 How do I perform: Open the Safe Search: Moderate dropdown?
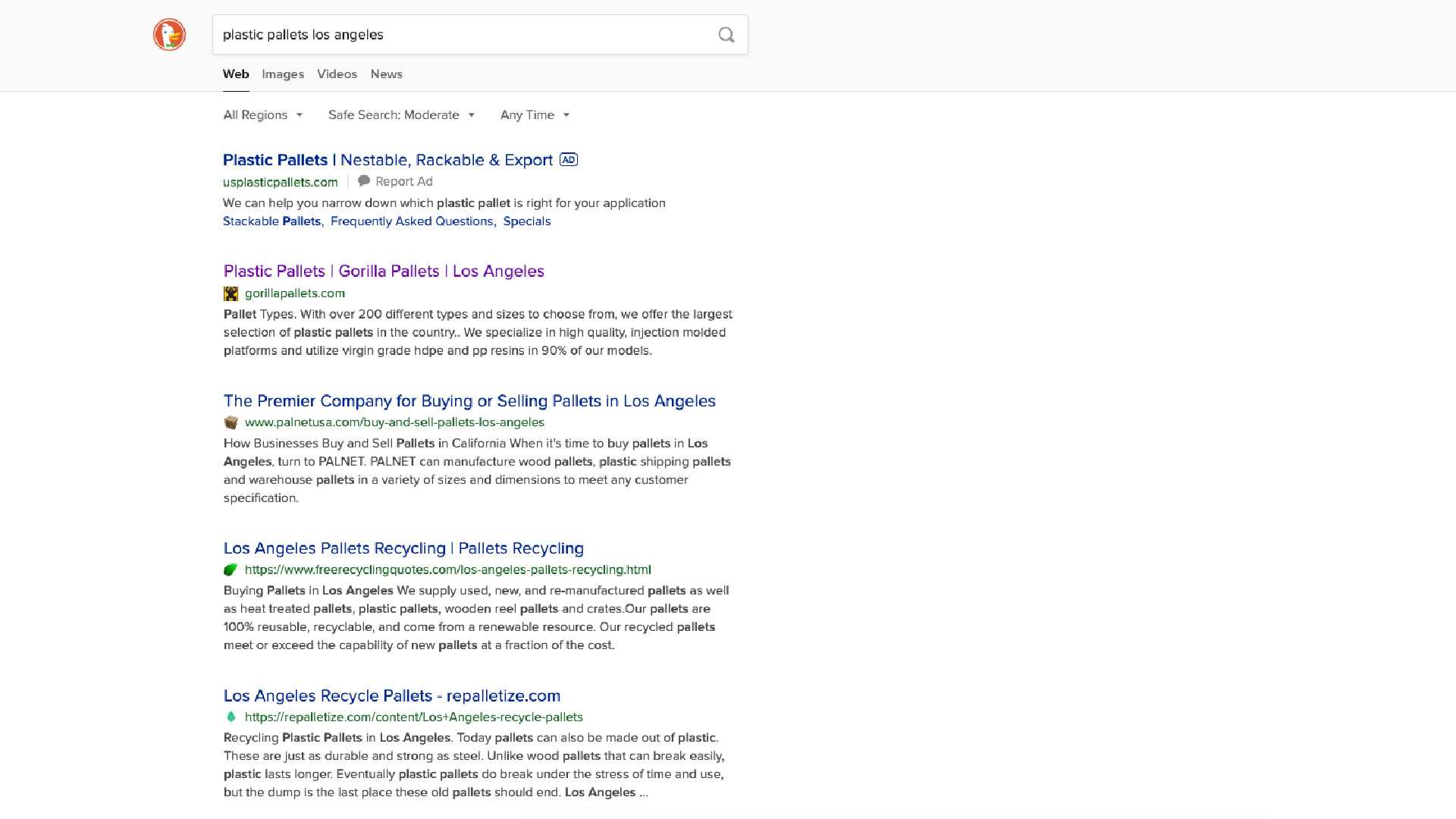[401, 115]
